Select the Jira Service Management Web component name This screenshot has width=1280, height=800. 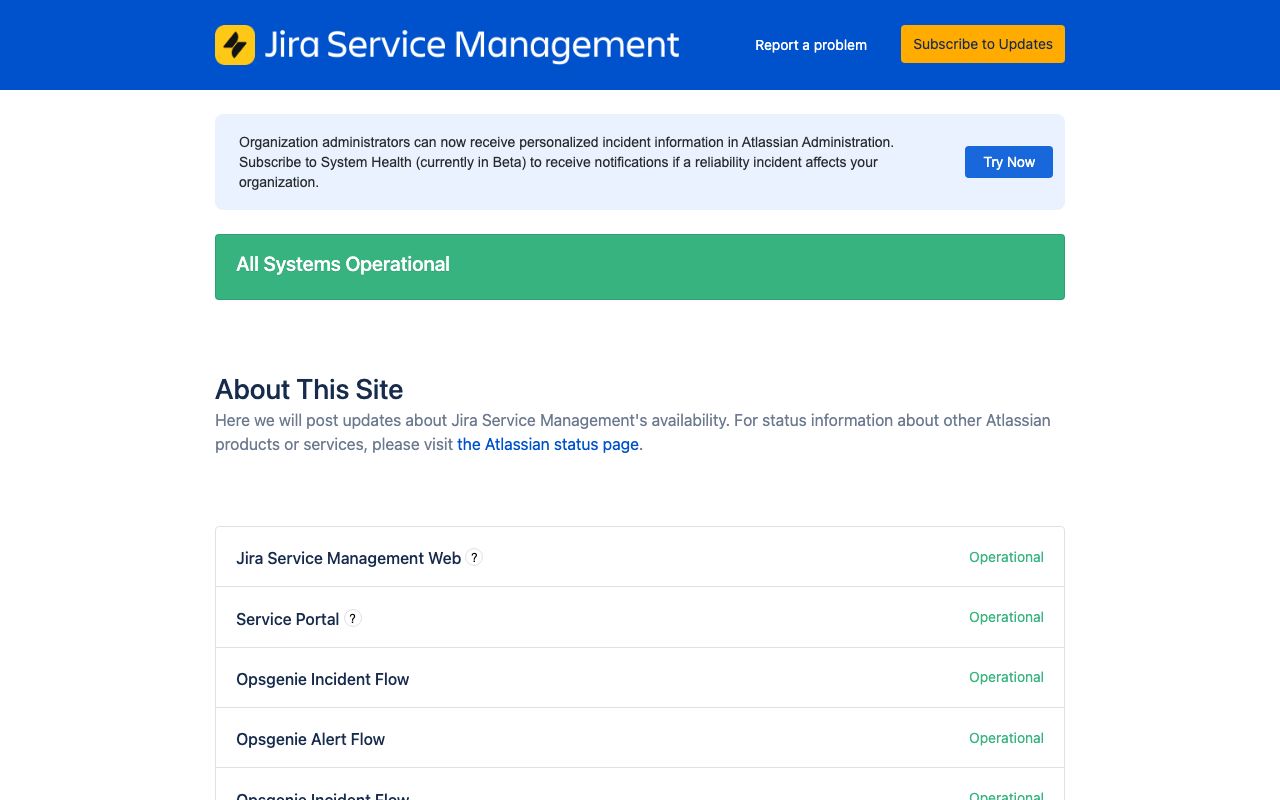click(x=348, y=558)
